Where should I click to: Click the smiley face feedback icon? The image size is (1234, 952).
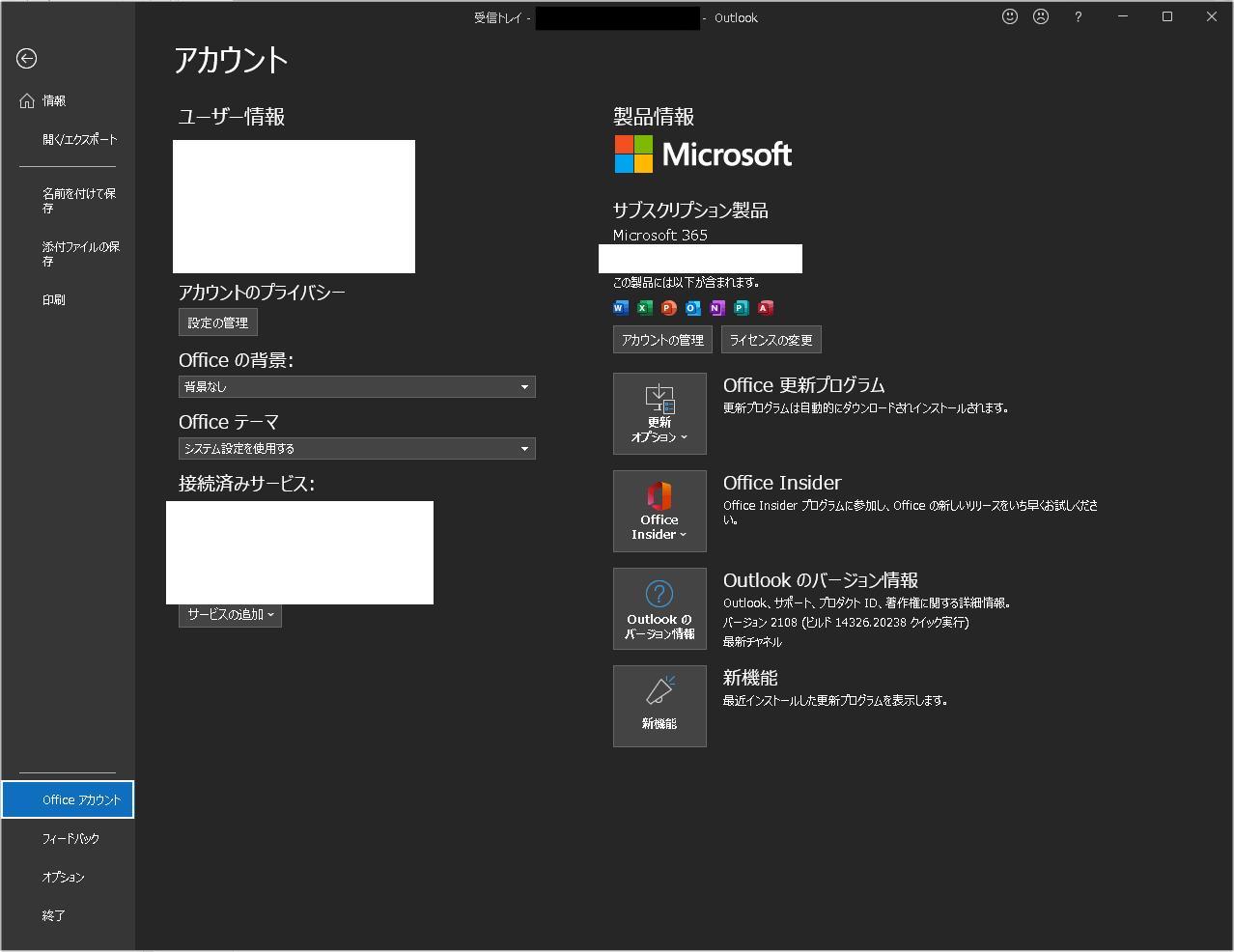1010,16
